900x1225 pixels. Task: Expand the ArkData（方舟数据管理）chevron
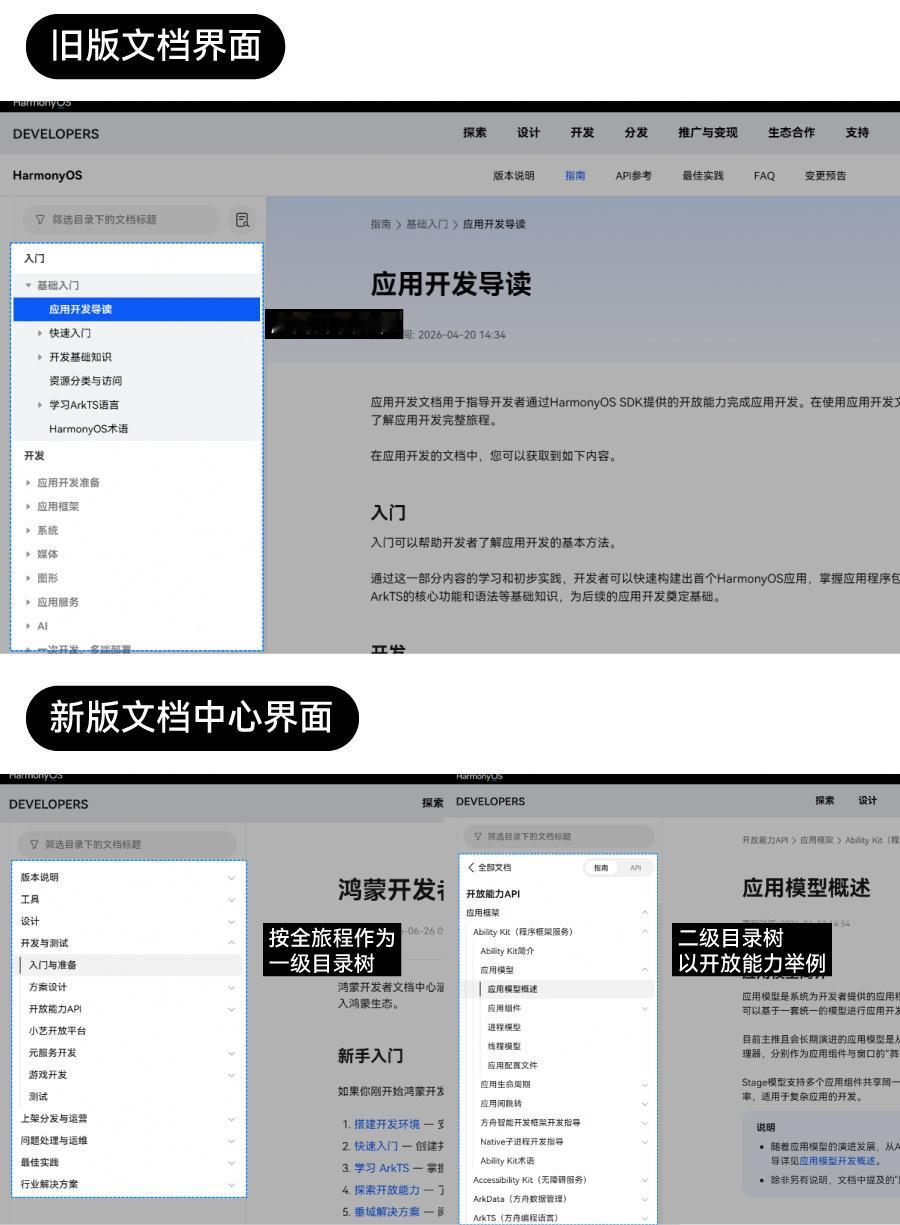click(645, 1199)
